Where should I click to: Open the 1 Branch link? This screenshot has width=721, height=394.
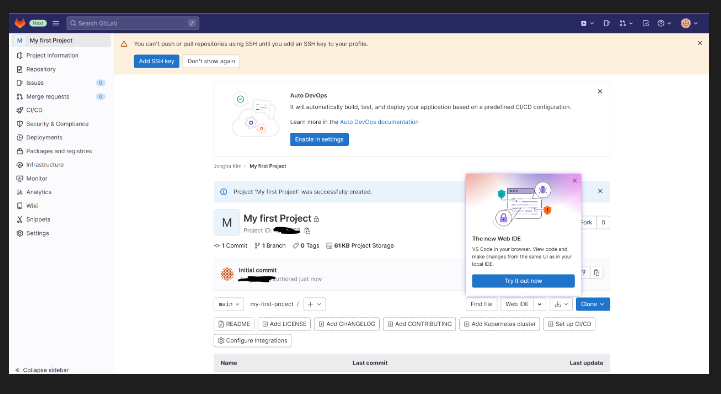coord(270,246)
